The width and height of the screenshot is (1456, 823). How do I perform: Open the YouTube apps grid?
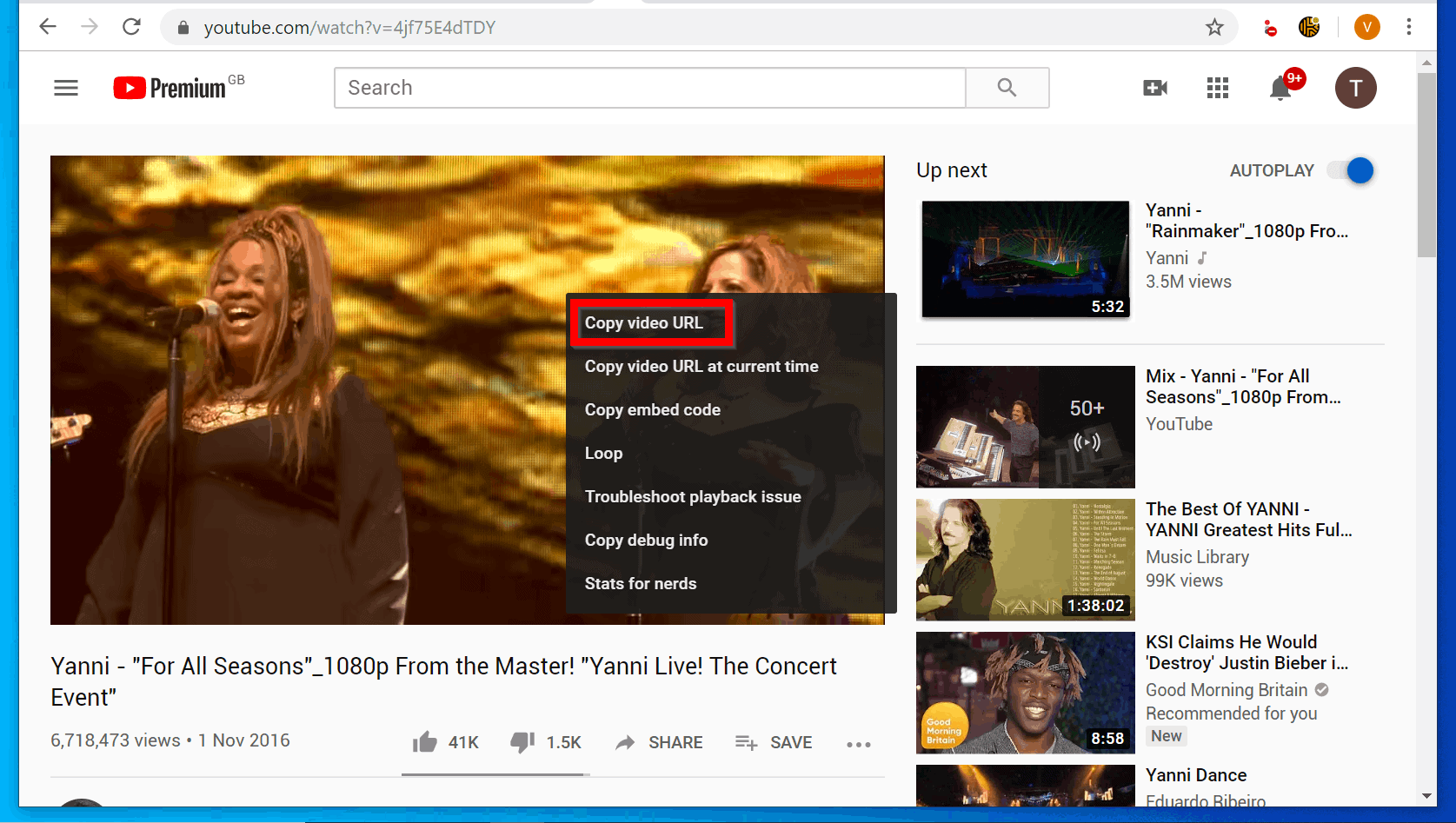[x=1217, y=88]
